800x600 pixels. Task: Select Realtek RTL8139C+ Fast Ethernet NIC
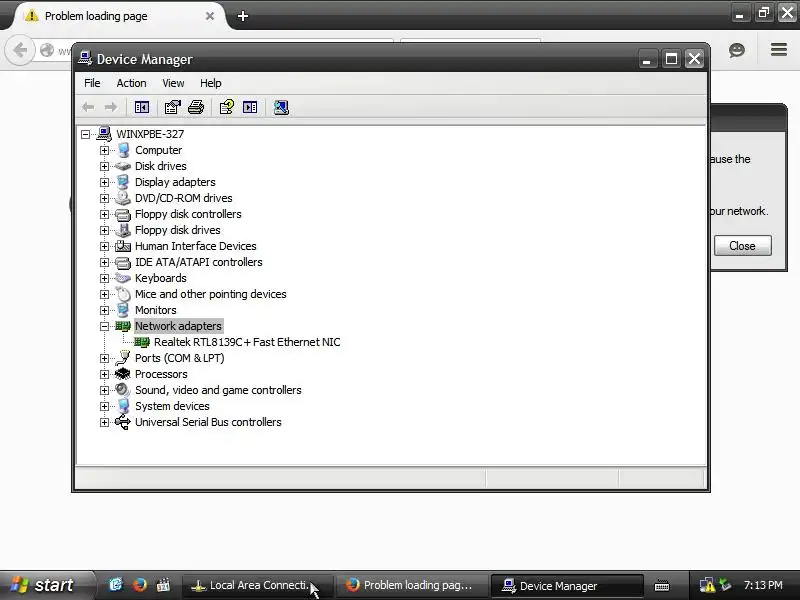[x=247, y=342]
